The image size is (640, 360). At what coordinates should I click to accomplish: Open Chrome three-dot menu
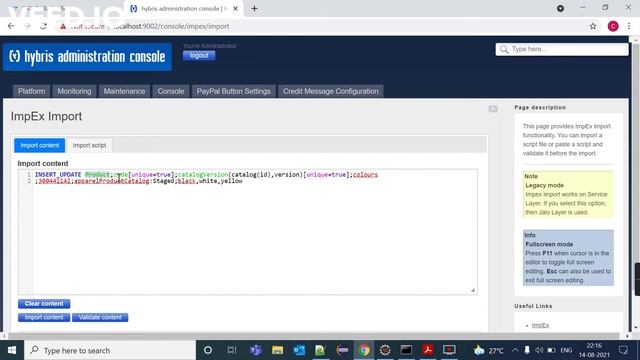[x=629, y=26]
